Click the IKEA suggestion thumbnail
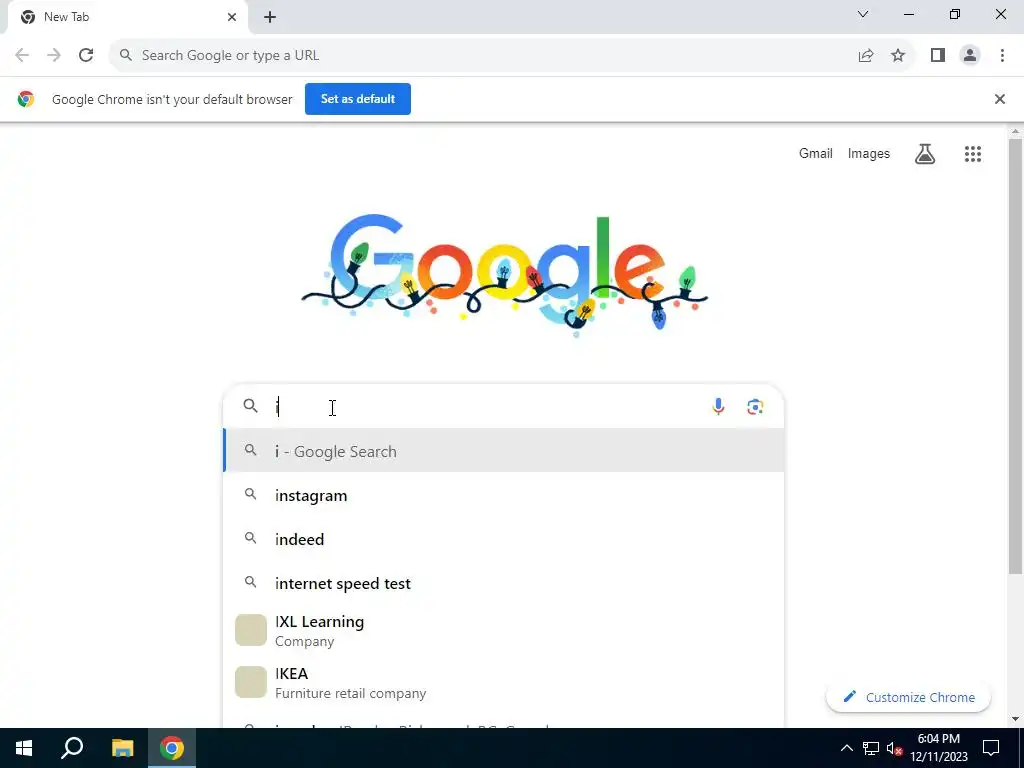The width and height of the screenshot is (1024, 768). point(251,682)
